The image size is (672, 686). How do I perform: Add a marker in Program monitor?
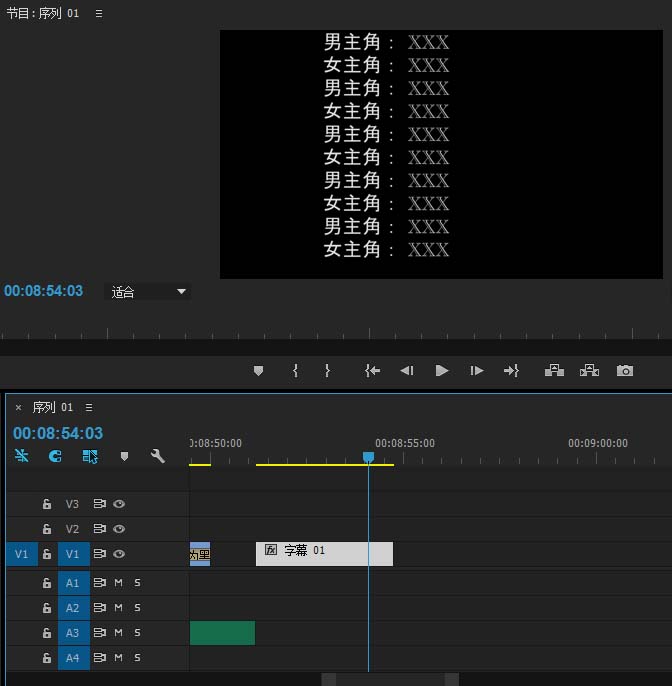258,371
